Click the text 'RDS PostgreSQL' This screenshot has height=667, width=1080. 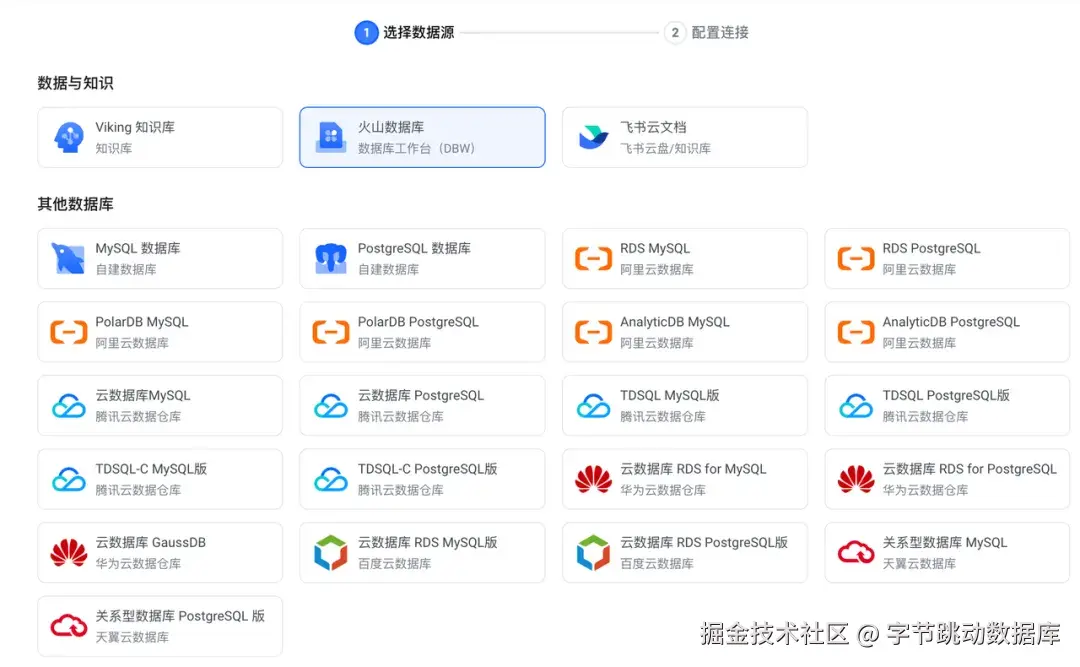click(931, 248)
